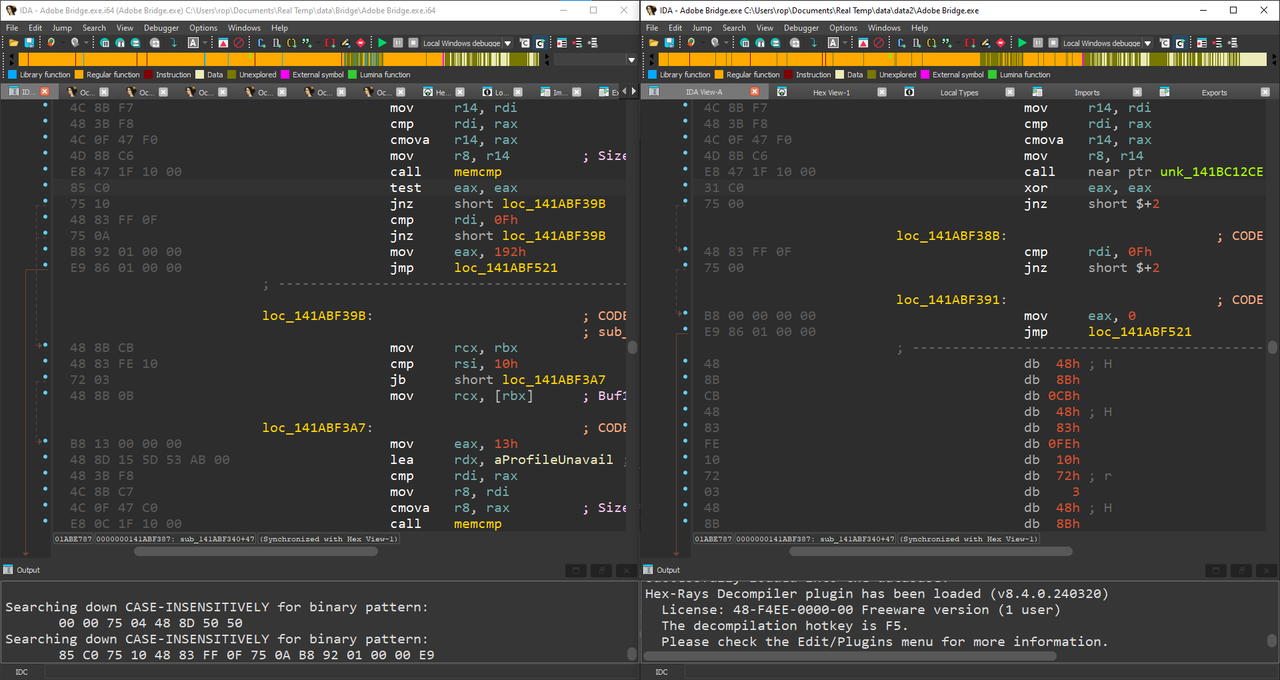
Task: Click the tab list overflow arrow in left window
Action: (632, 91)
